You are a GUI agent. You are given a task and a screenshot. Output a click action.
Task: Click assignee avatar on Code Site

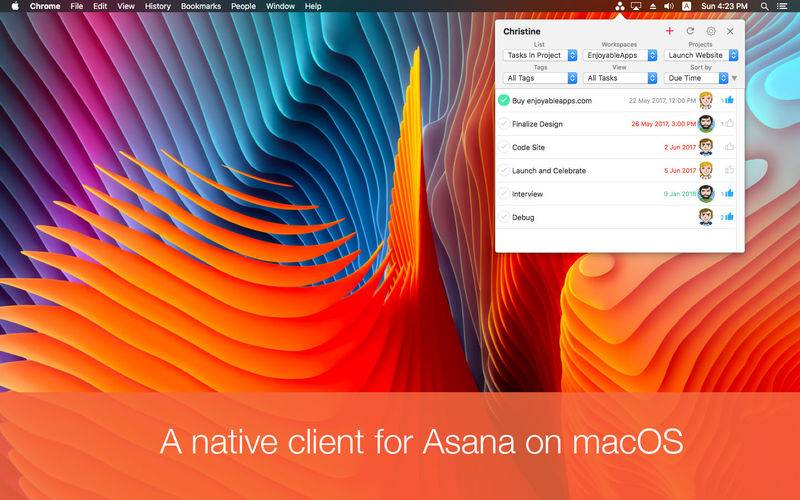[706, 147]
